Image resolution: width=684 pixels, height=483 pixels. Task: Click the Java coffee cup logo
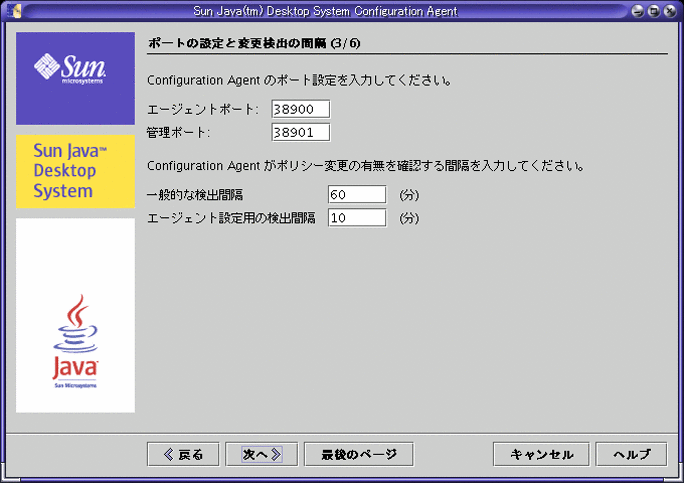point(75,340)
